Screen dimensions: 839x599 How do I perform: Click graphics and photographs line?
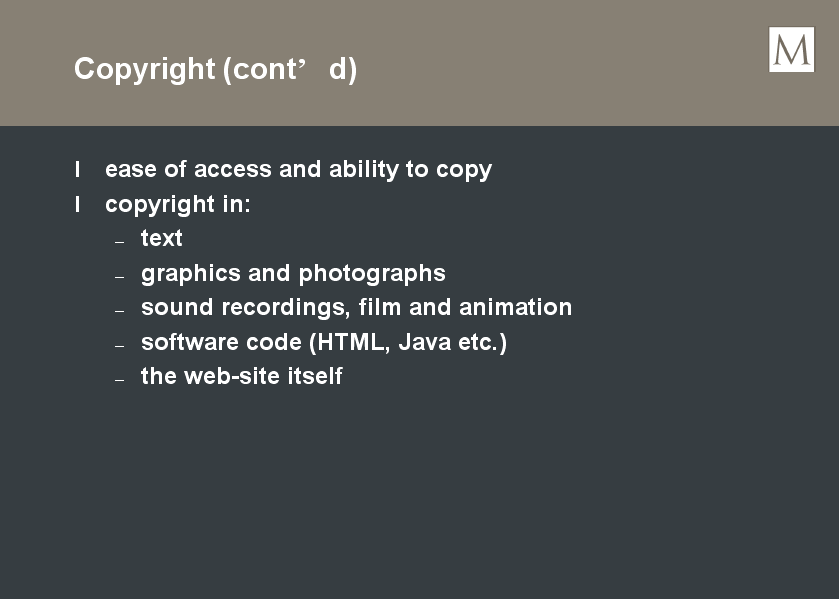pyautogui.click(x=293, y=274)
